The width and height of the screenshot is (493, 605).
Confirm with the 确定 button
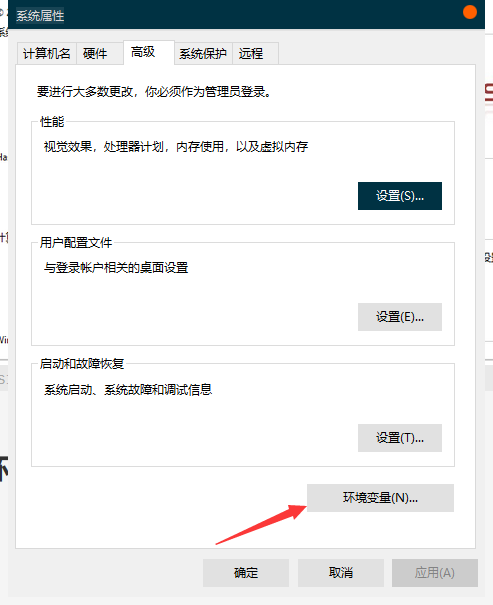[x=246, y=573]
